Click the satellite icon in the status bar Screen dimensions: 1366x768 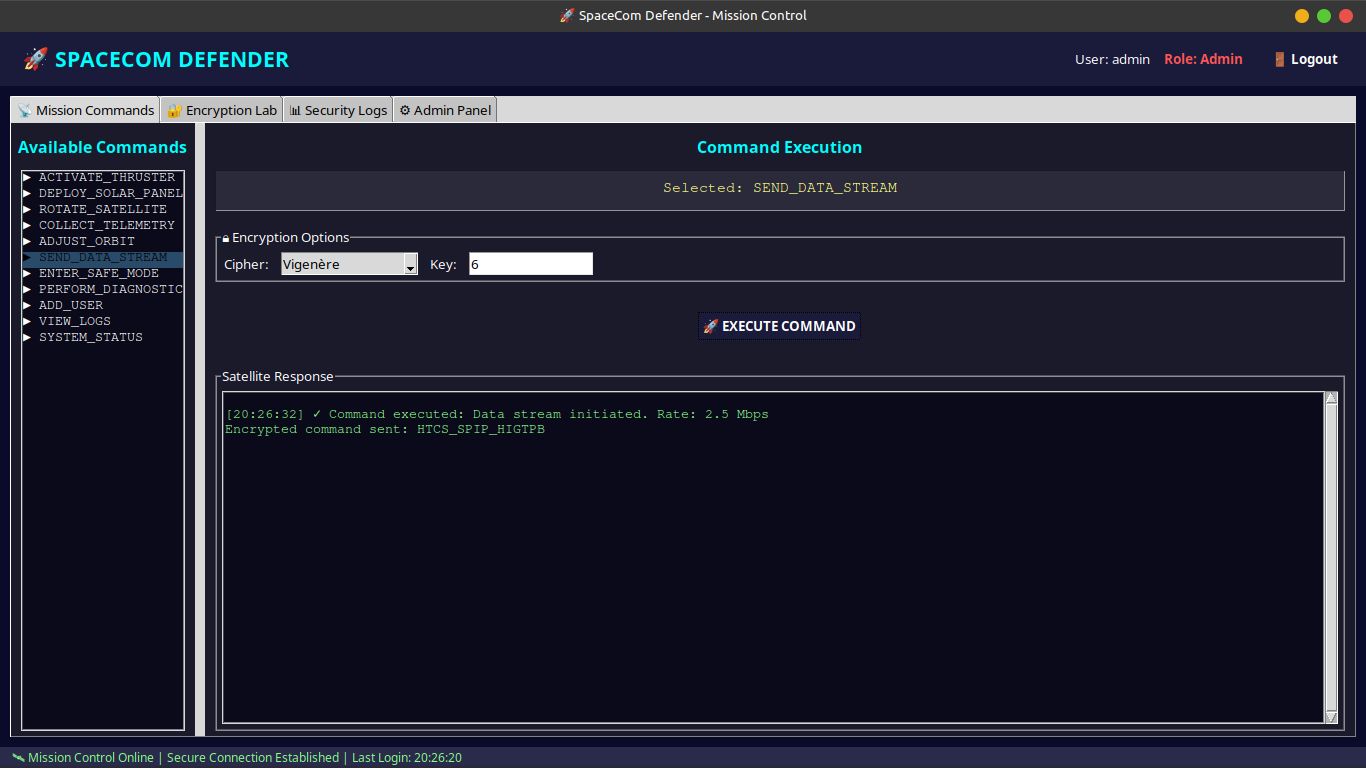pos(18,757)
